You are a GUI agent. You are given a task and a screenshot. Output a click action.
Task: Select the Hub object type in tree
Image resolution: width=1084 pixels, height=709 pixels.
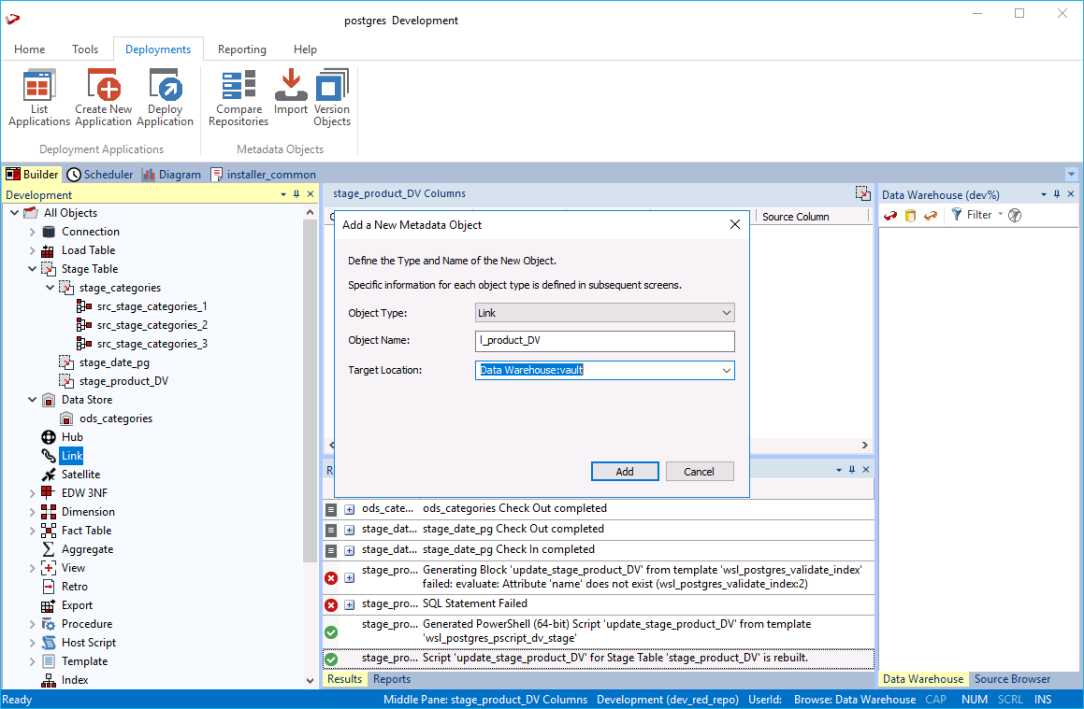click(x=72, y=437)
